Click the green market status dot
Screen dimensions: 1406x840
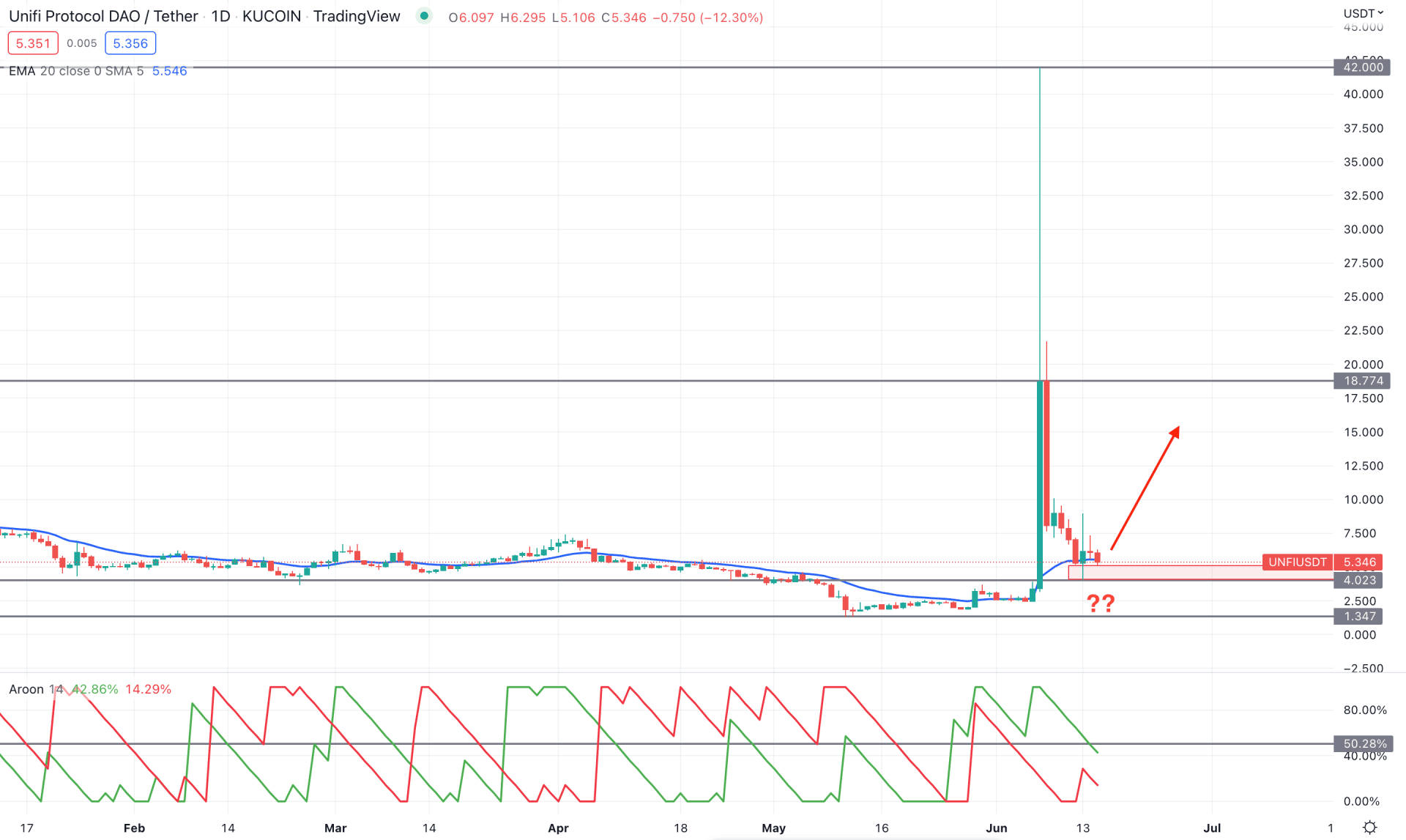[x=424, y=16]
